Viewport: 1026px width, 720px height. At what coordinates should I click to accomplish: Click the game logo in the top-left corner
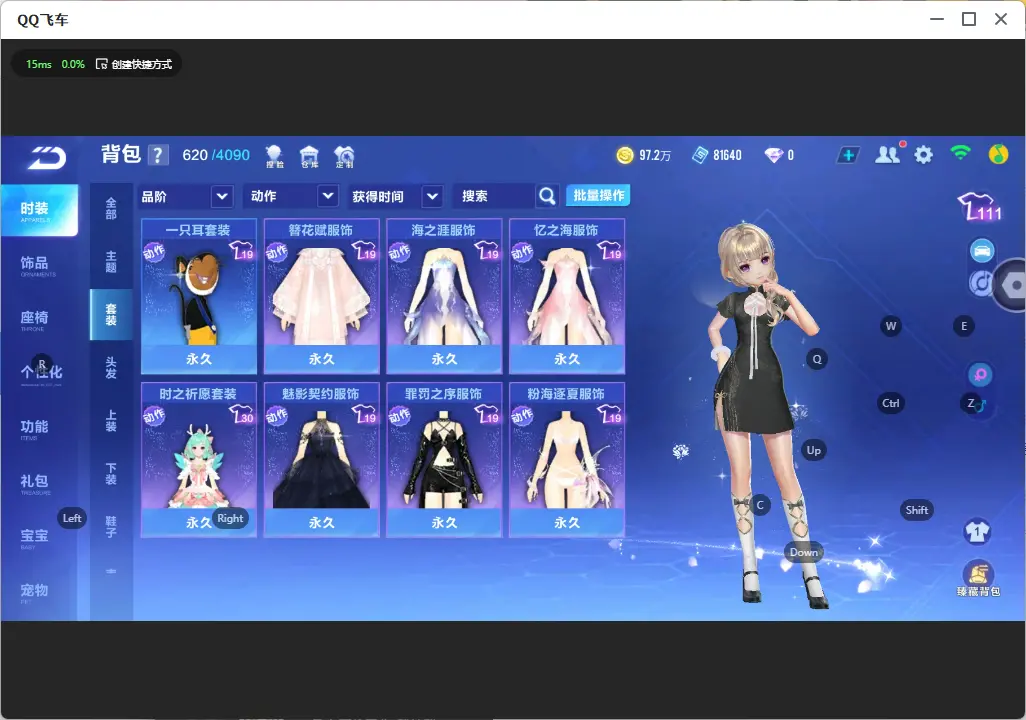pyautogui.click(x=47, y=158)
